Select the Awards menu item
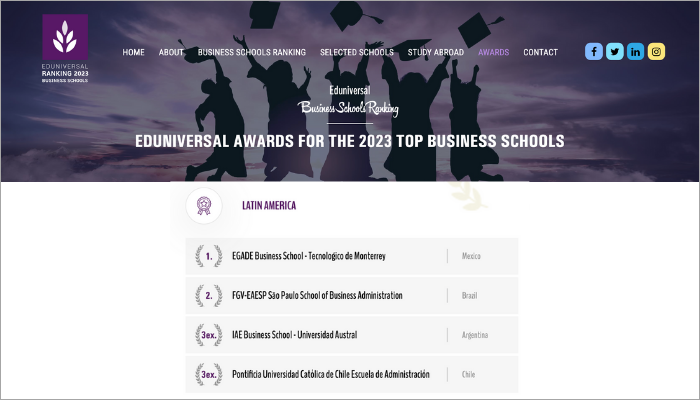The image size is (700, 400). 493,52
